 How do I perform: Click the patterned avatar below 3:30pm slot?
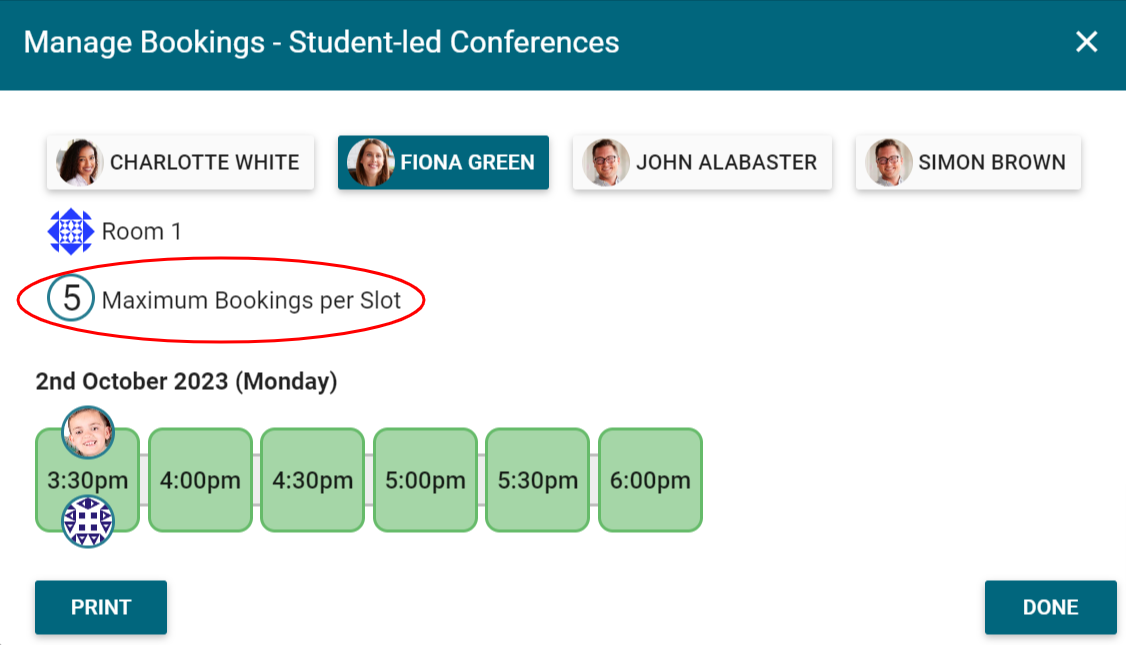click(88, 522)
